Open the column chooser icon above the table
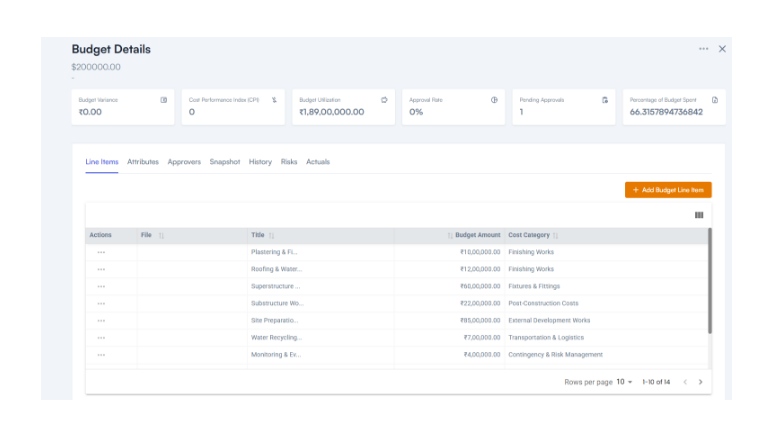This screenshot has height=436, width=775. click(x=699, y=215)
